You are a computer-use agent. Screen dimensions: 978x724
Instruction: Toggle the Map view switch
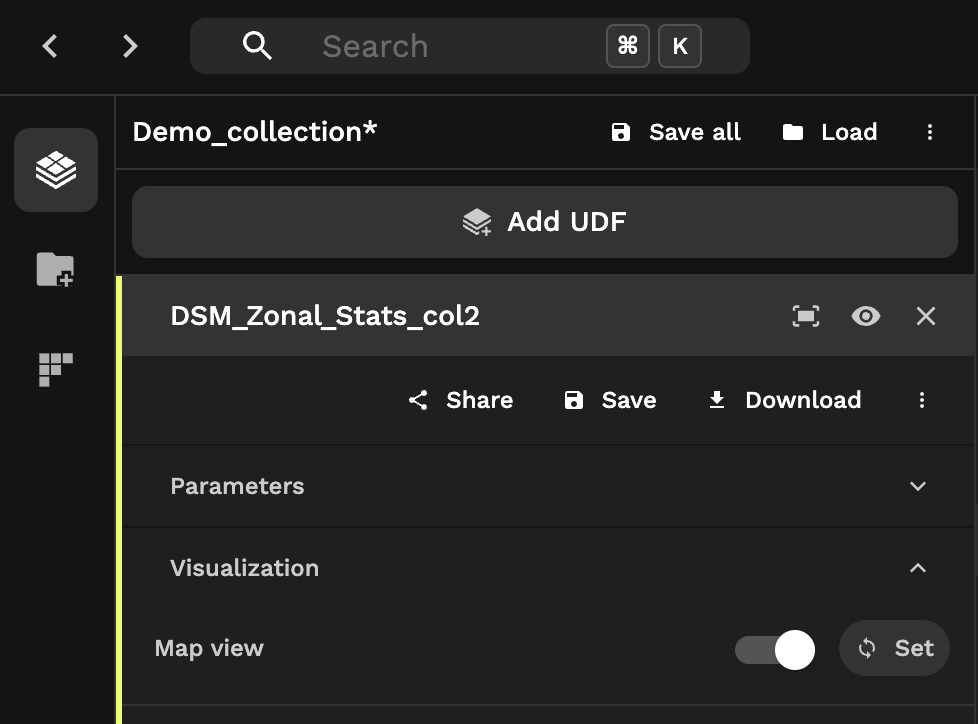click(775, 650)
